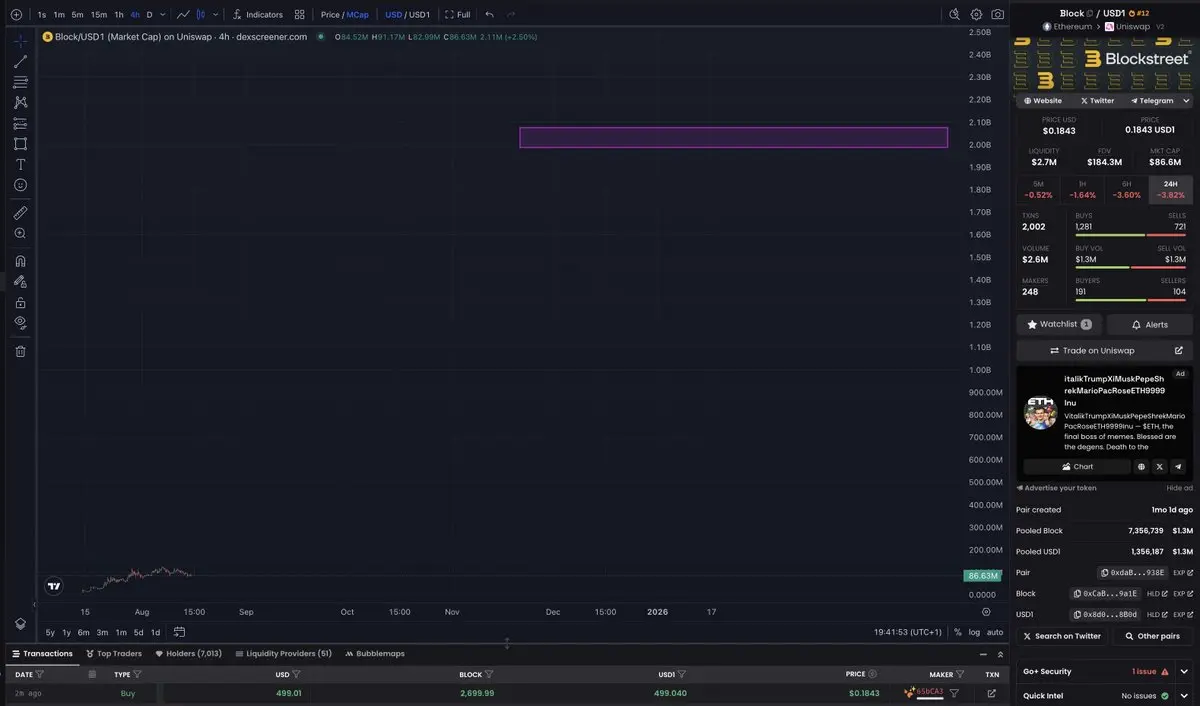The height and width of the screenshot is (706, 1200).
Task: Open the Blockstreet Website link
Action: (1043, 101)
